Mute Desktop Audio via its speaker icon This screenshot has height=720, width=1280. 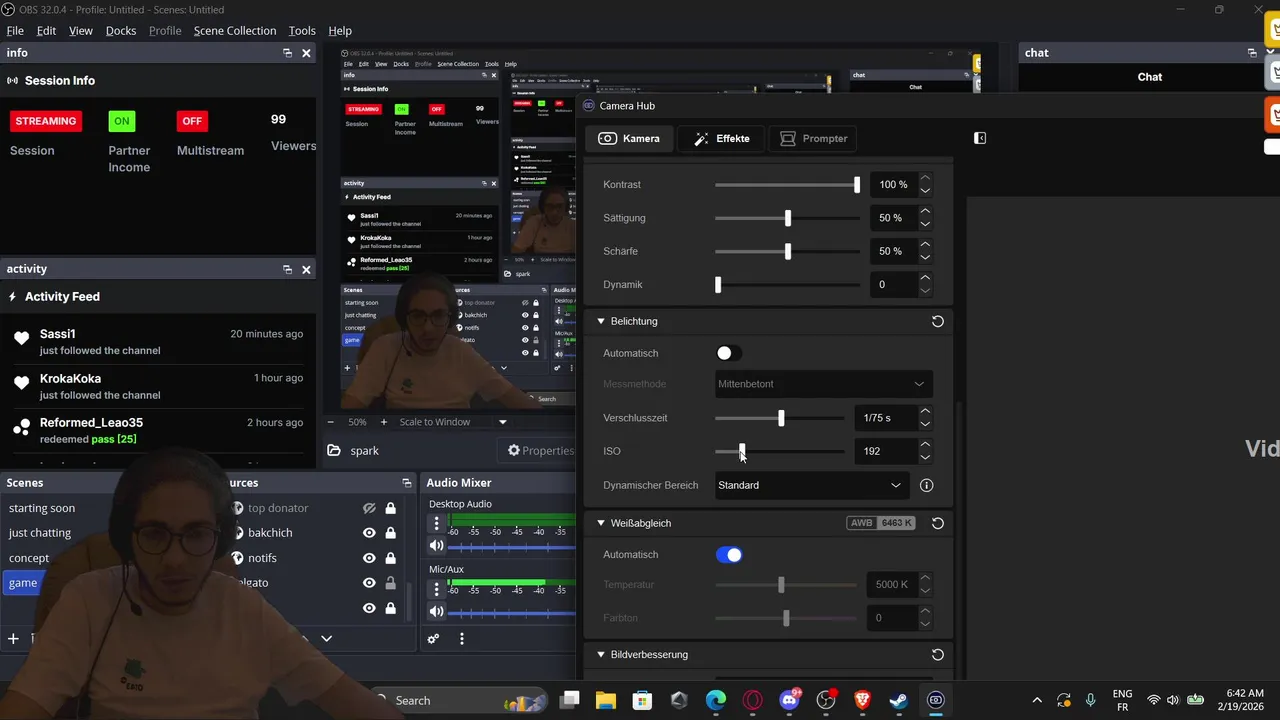(x=436, y=546)
